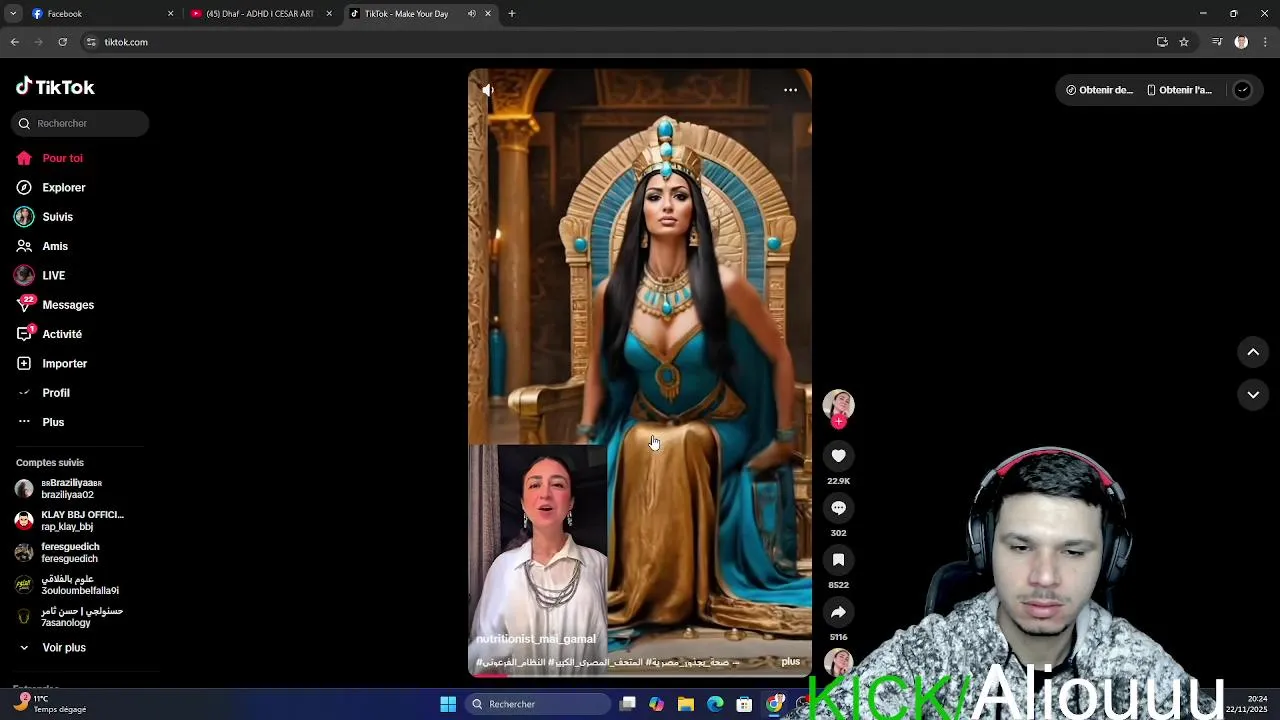Install app icon in address bar
Screen dimensions: 1280x720
1162,42
